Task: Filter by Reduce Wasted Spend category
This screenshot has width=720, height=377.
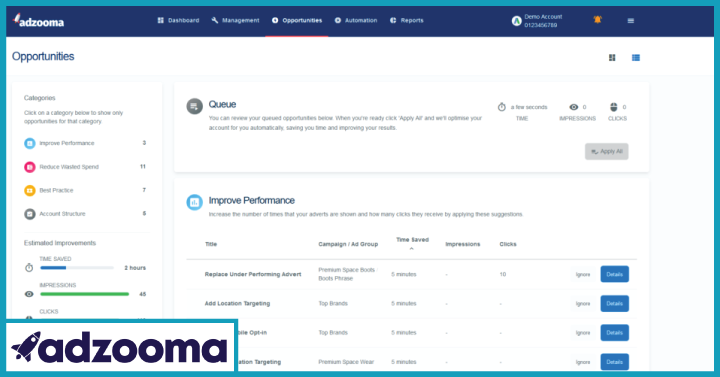Action: [85, 167]
